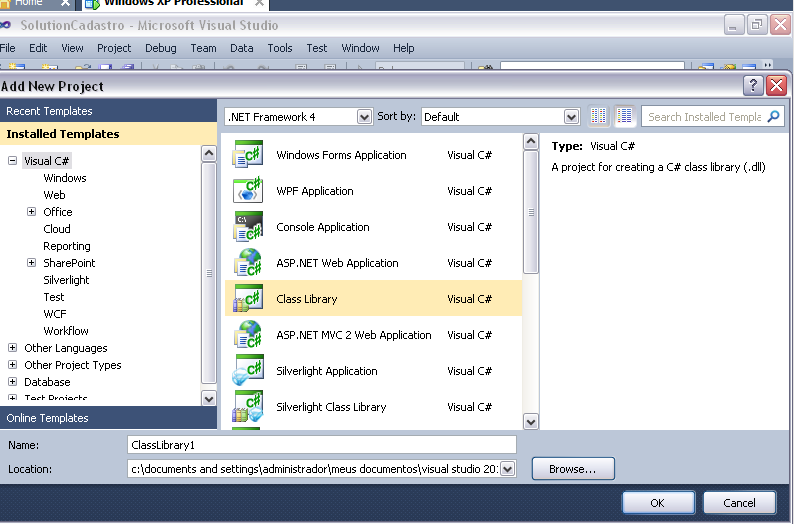Open the Recent Templates section
Viewport: 794px width, 524px height.
(108, 111)
